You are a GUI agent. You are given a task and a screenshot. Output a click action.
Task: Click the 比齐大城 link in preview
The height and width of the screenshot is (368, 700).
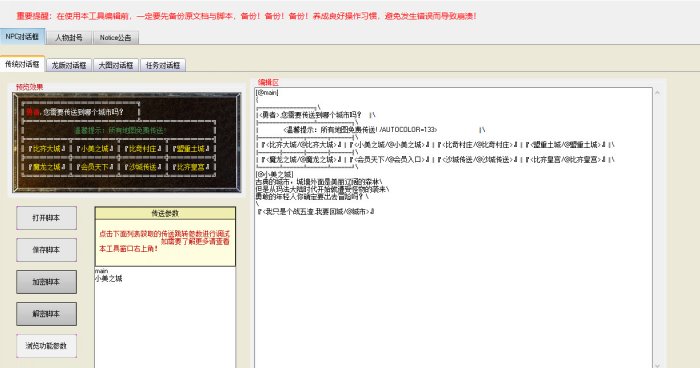pos(47,148)
